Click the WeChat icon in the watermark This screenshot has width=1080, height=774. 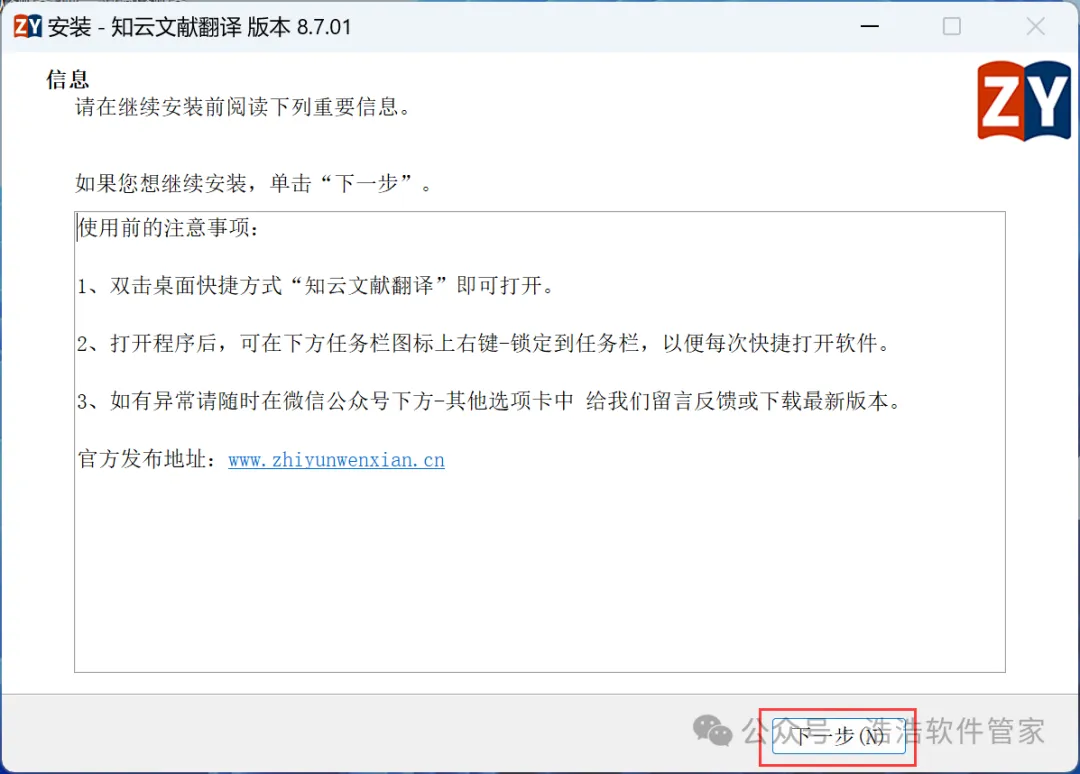[712, 730]
